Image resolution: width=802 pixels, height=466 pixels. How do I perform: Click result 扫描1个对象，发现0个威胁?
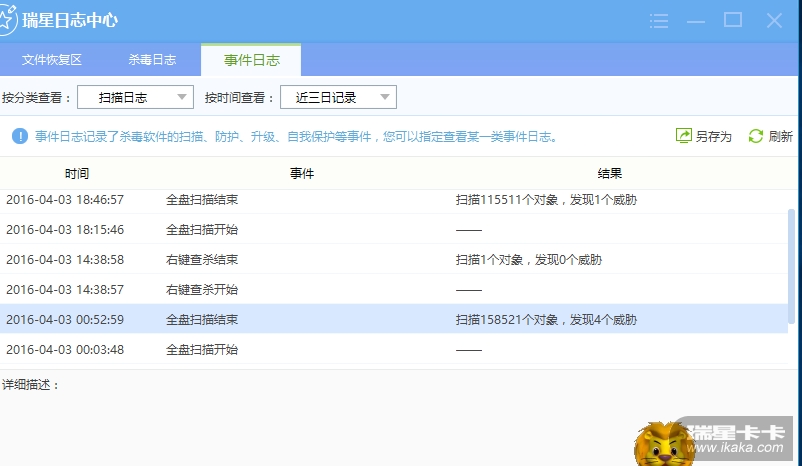(x=529, y=260)
